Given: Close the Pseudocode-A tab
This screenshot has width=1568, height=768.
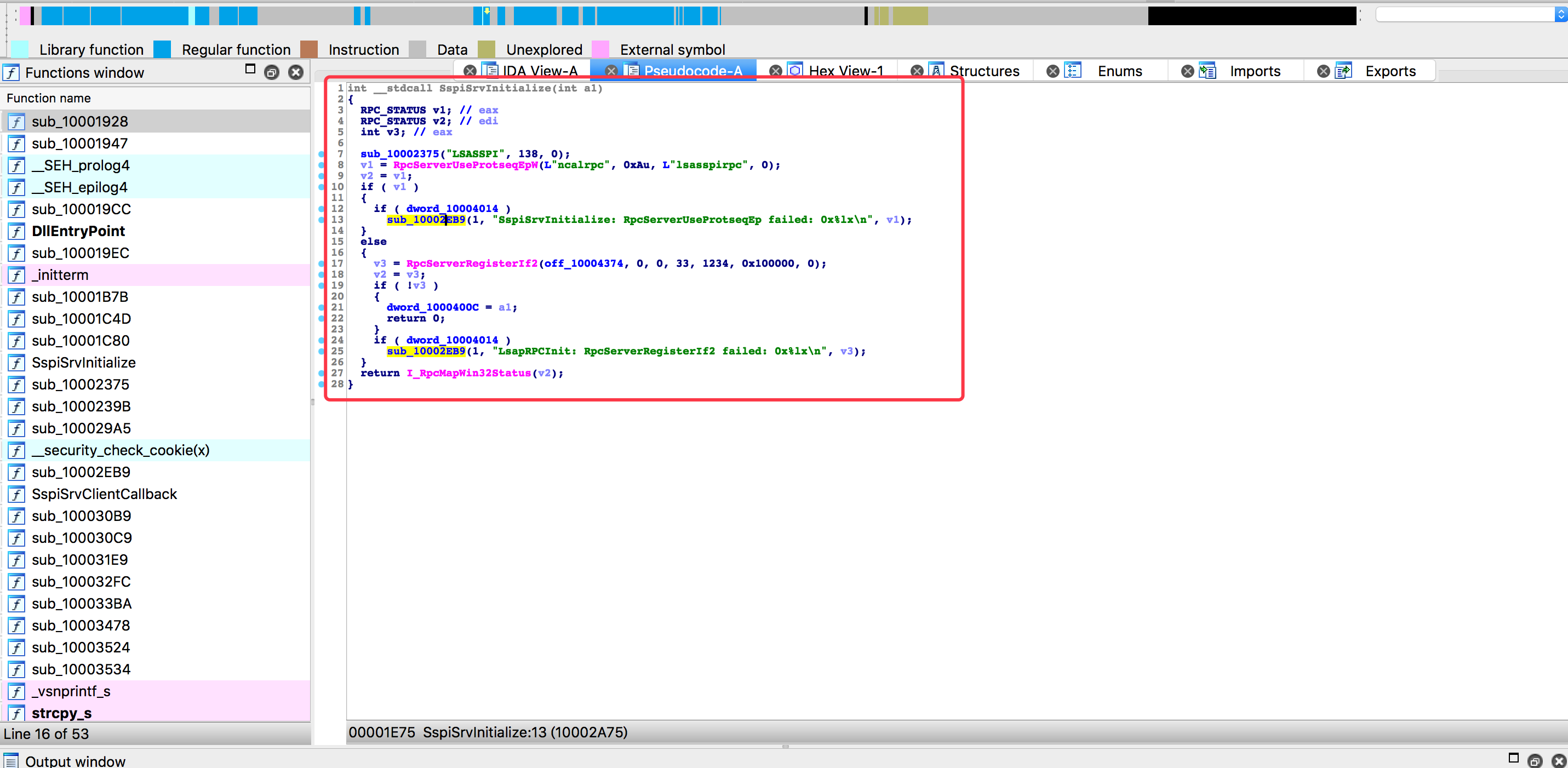Looking at the screenshot, I should 611,71.
